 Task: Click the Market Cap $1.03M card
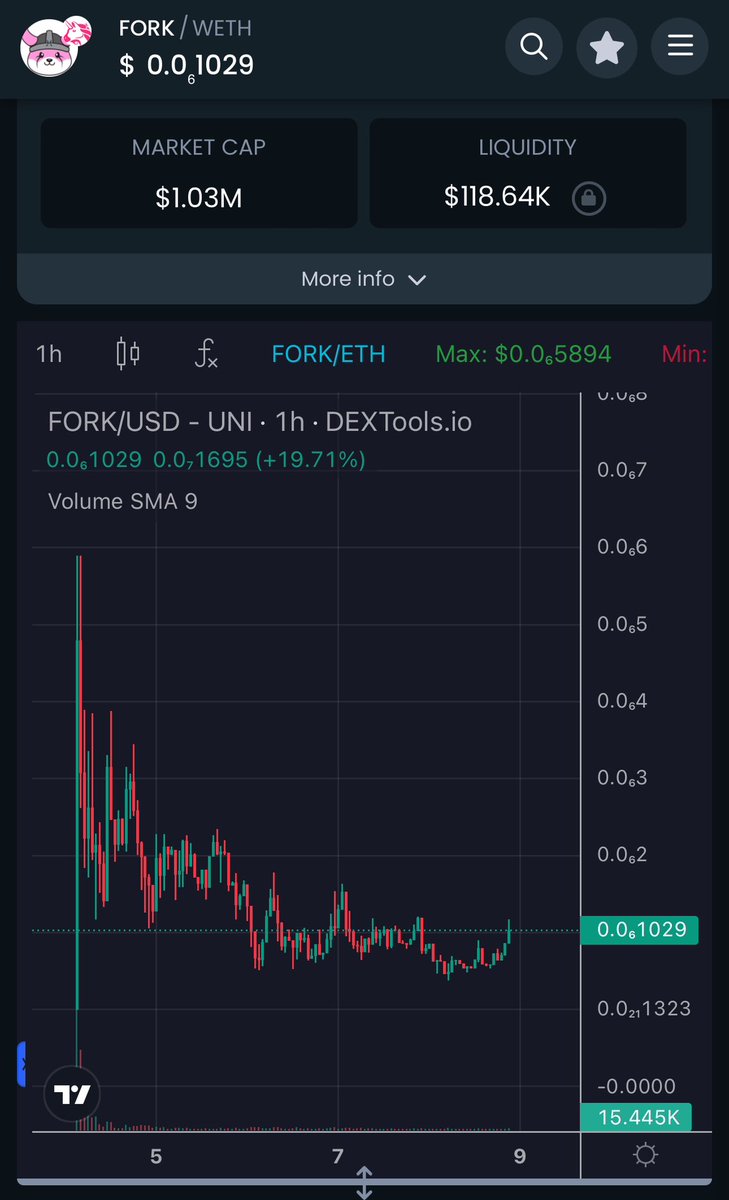click(199, 173)
